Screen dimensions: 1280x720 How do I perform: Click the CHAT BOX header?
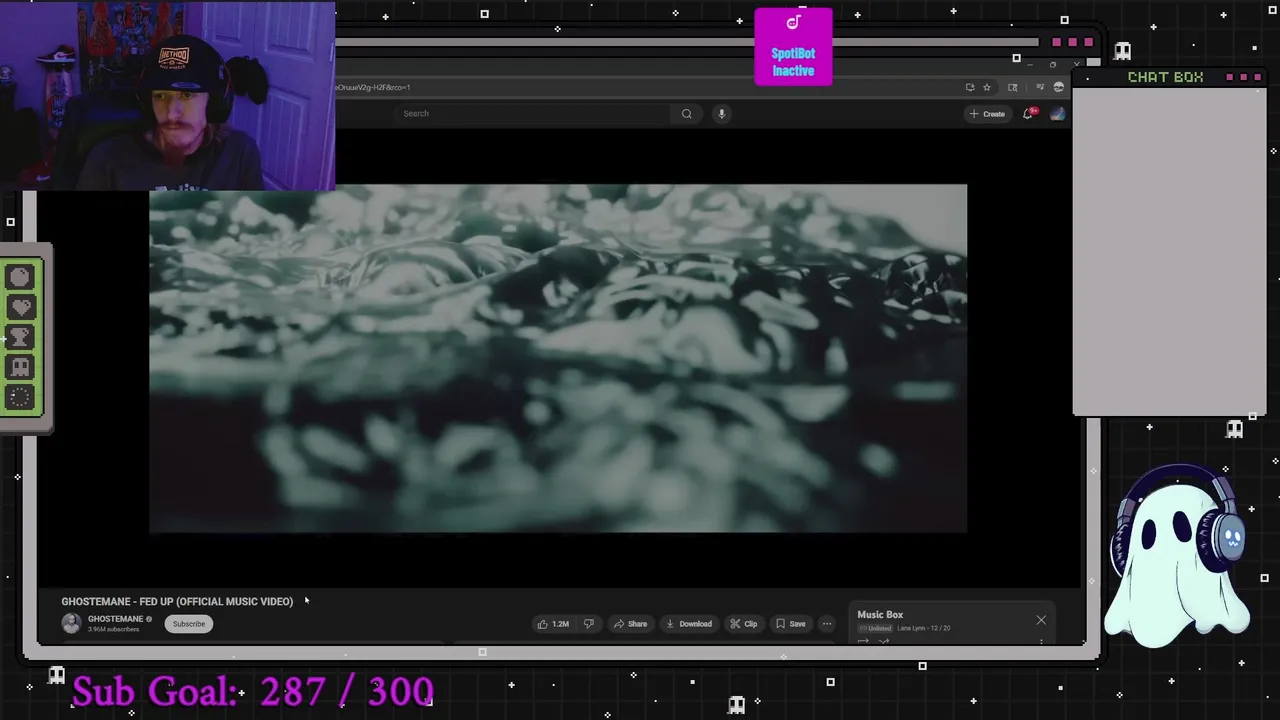coord(1165,77)
